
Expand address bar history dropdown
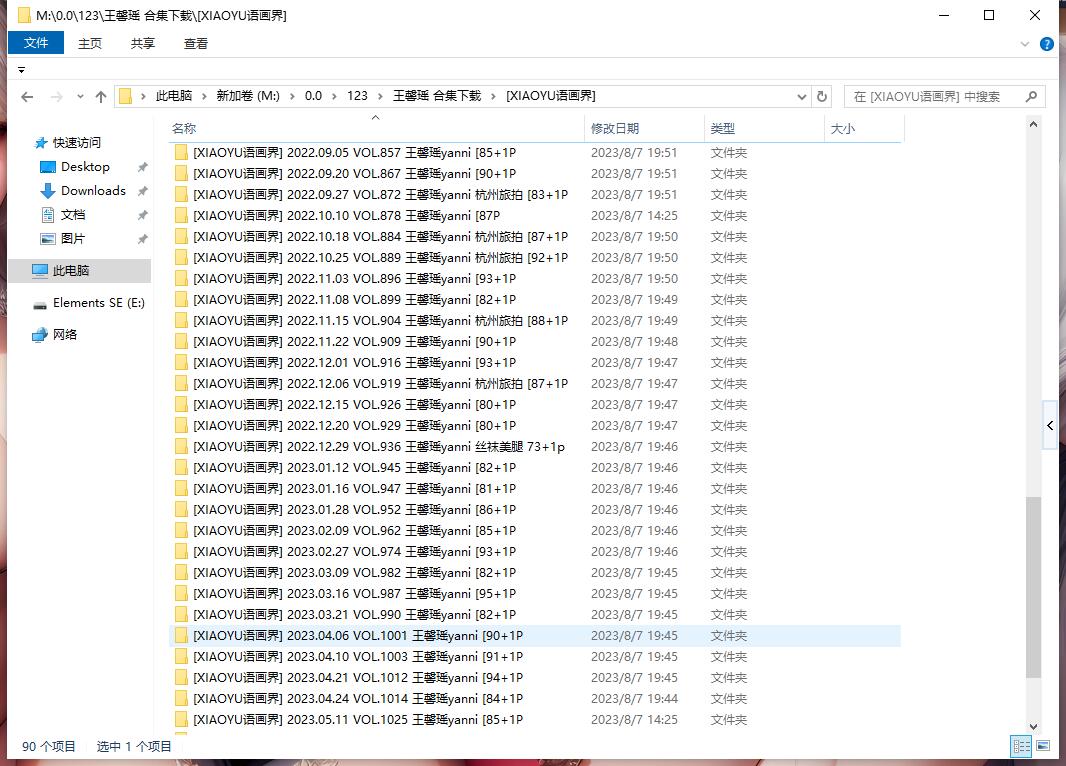802,97
